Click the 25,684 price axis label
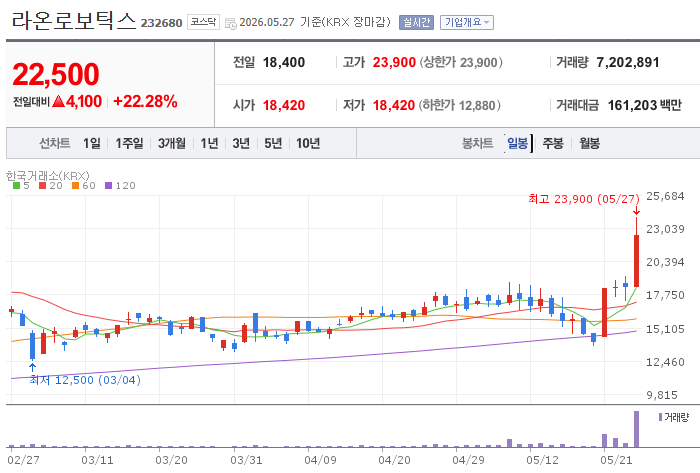The height and width of the screenshot is (473, 700). click(x=665, y=196)
